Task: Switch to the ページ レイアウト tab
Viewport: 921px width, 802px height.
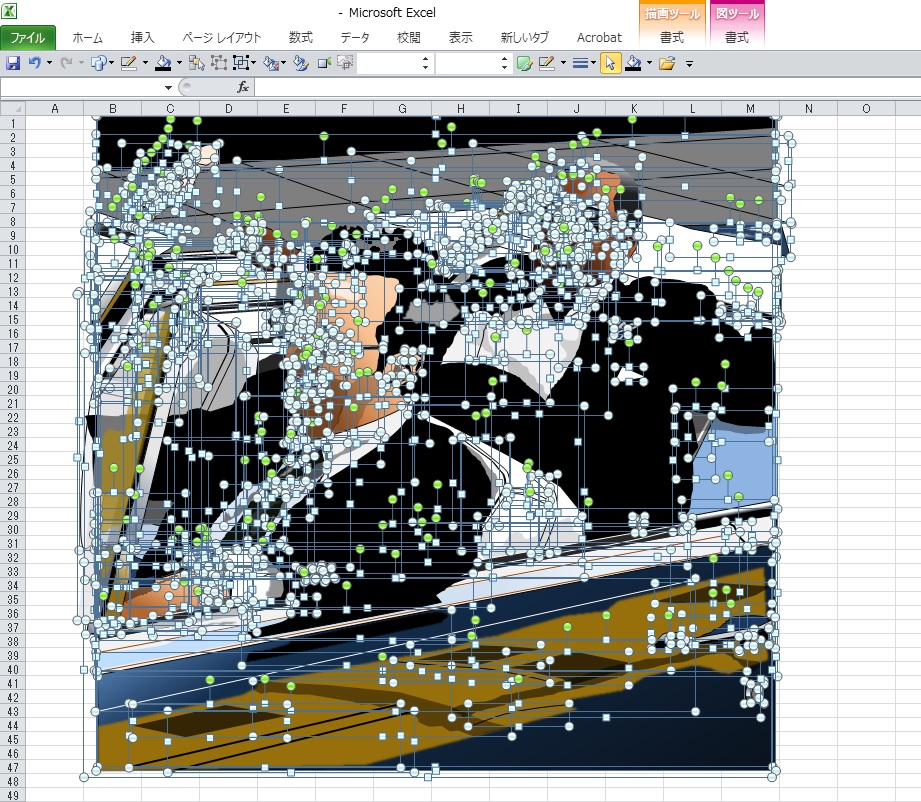Action: [x=221, y=38]
